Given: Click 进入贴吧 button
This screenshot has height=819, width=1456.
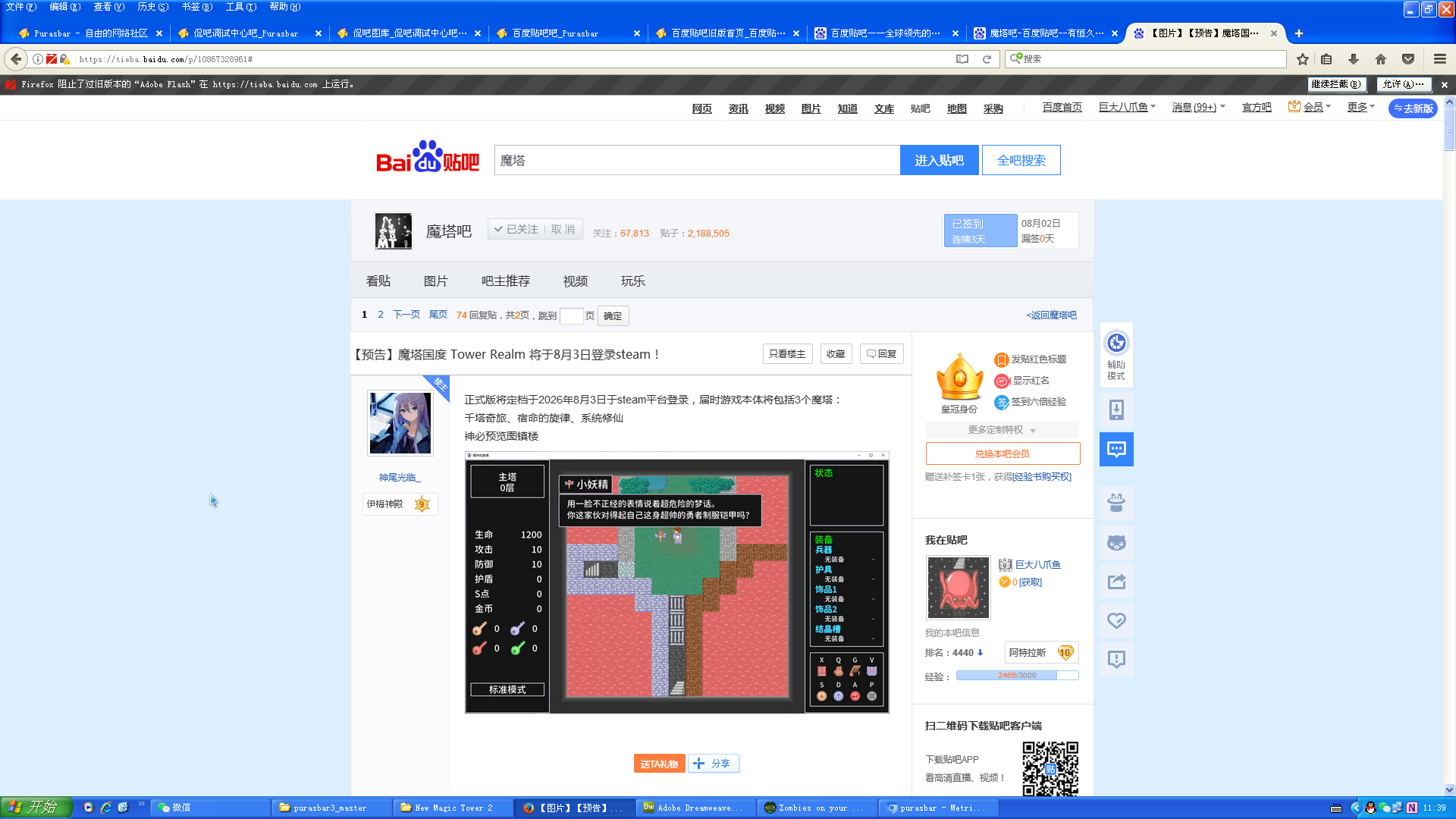Looking at the screenshot, I should [x=939, y=160].
